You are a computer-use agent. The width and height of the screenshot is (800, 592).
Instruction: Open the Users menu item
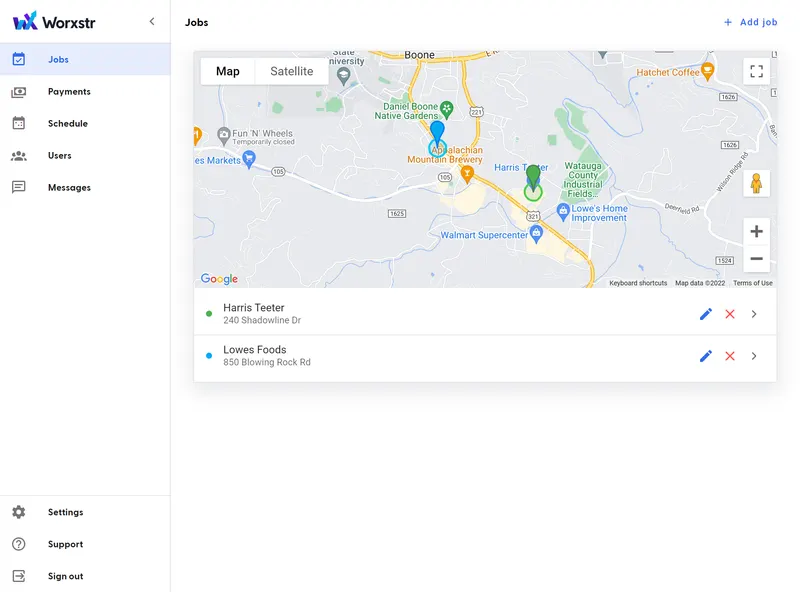click(x=85, y=156)
